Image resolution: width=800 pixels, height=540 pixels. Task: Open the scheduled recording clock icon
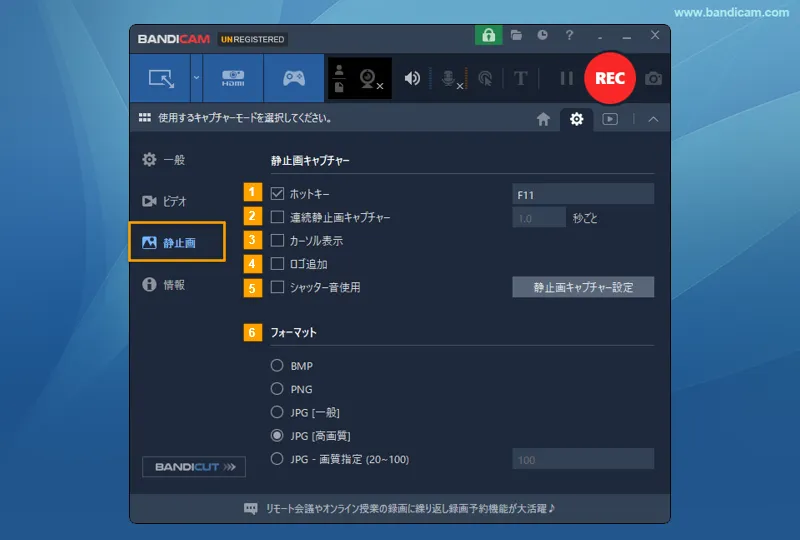pos(542,35)
